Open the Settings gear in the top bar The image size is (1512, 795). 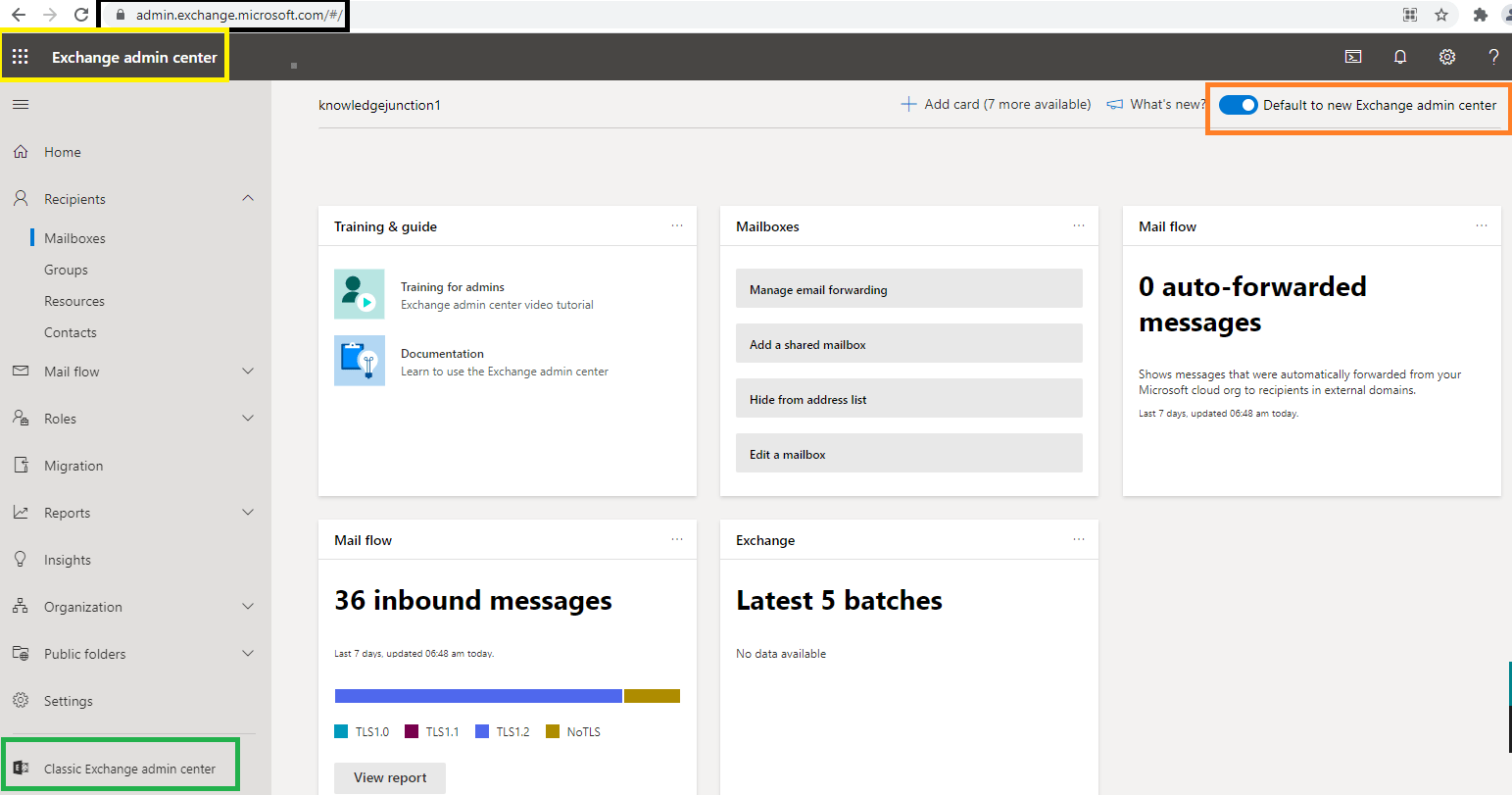click(1447, 57)
